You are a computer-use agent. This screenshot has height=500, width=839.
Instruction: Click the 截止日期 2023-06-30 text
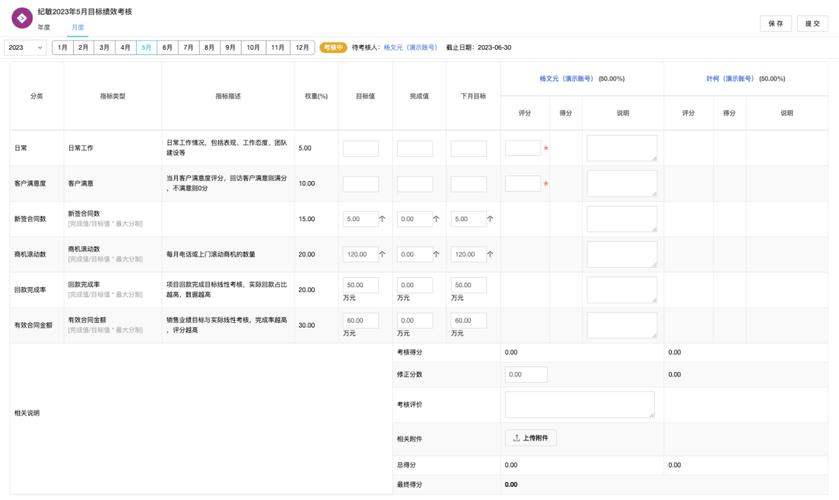click(478, 48)
